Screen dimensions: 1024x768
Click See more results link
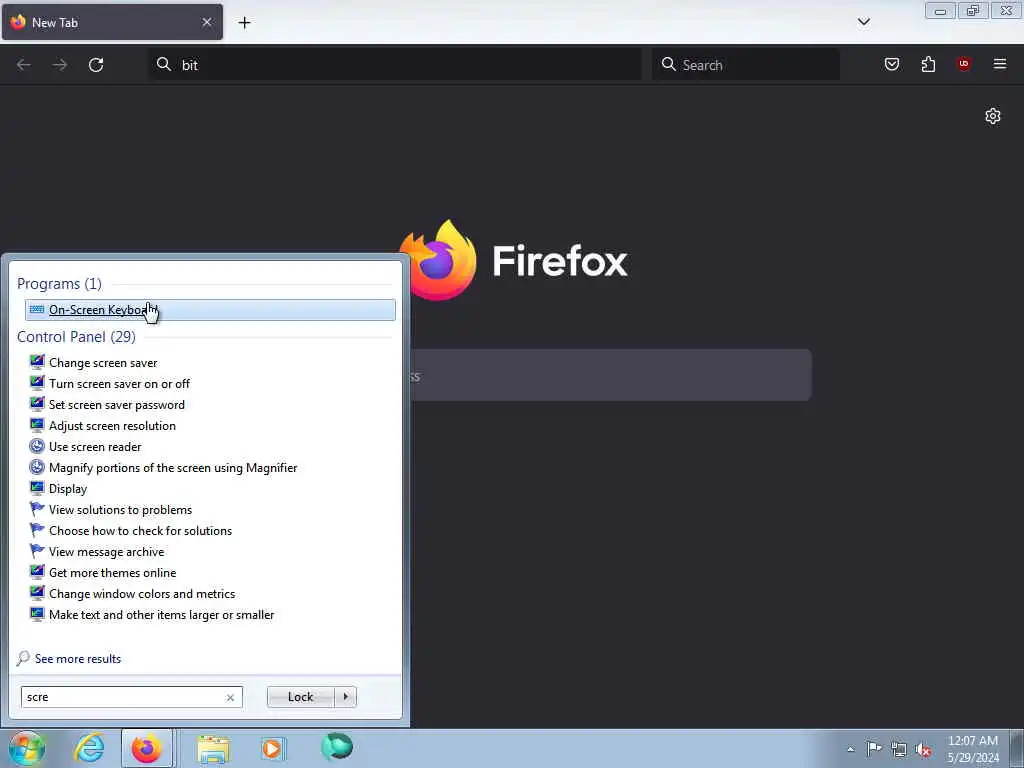78,658
